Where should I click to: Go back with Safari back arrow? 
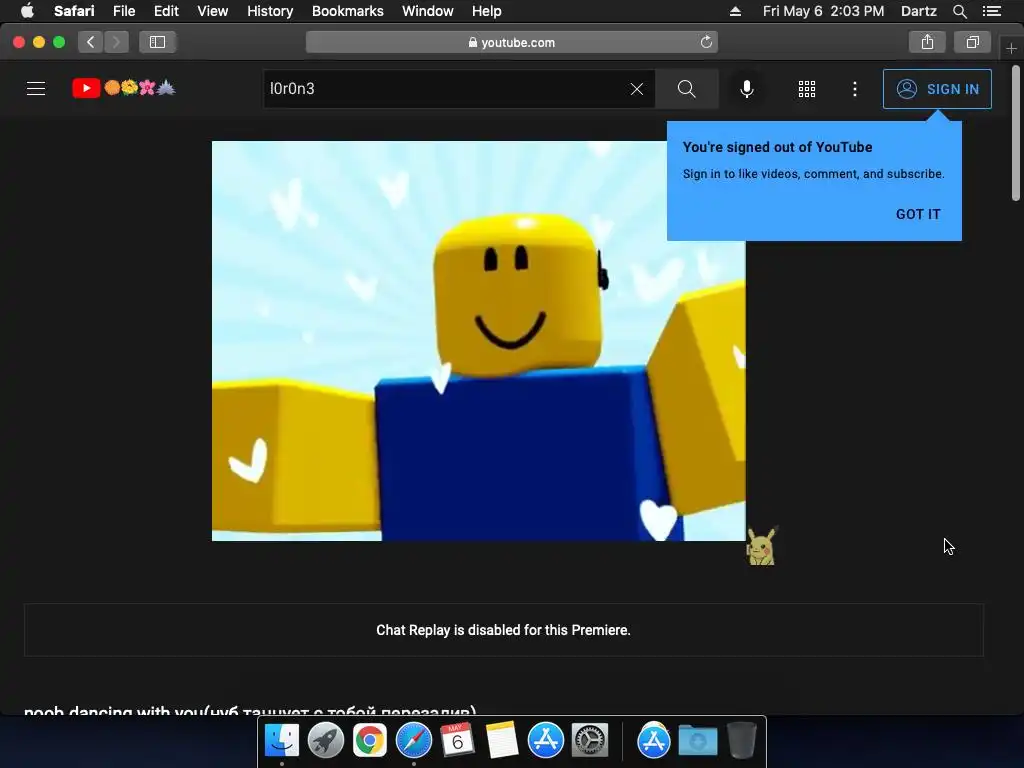[x=91, y=42]
